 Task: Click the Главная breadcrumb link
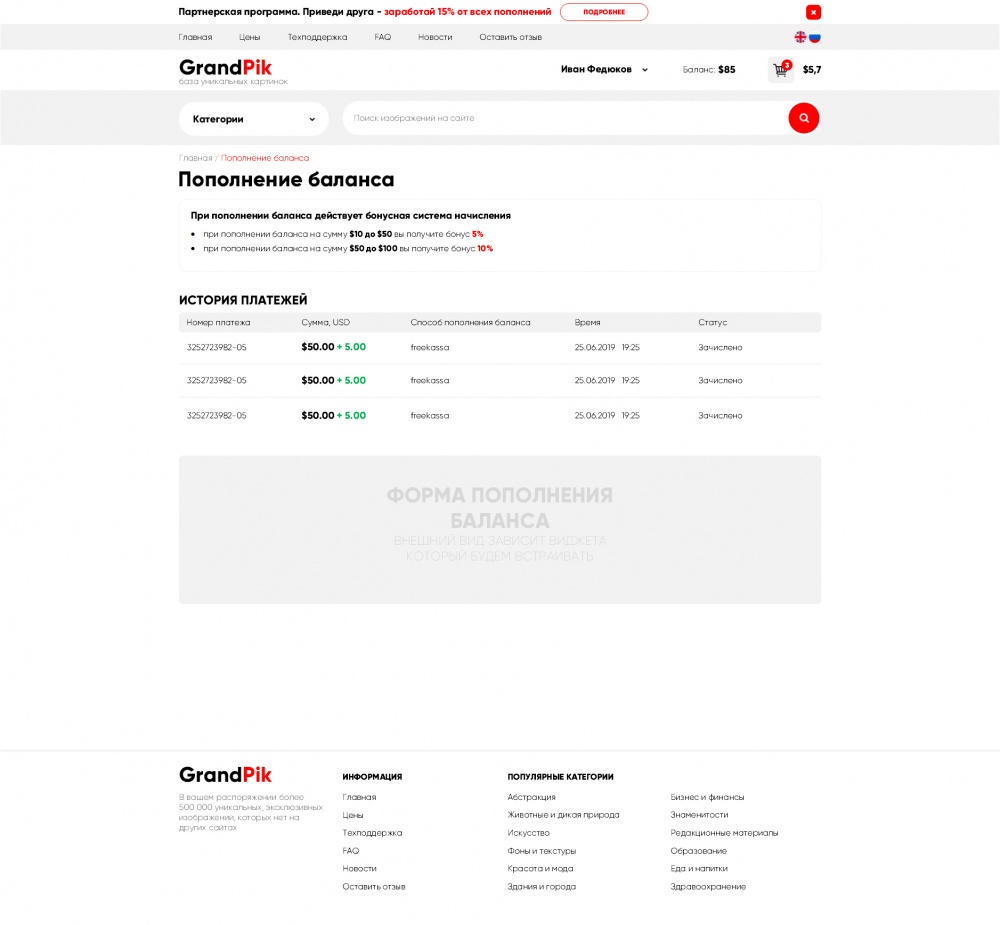pos(195,158)
